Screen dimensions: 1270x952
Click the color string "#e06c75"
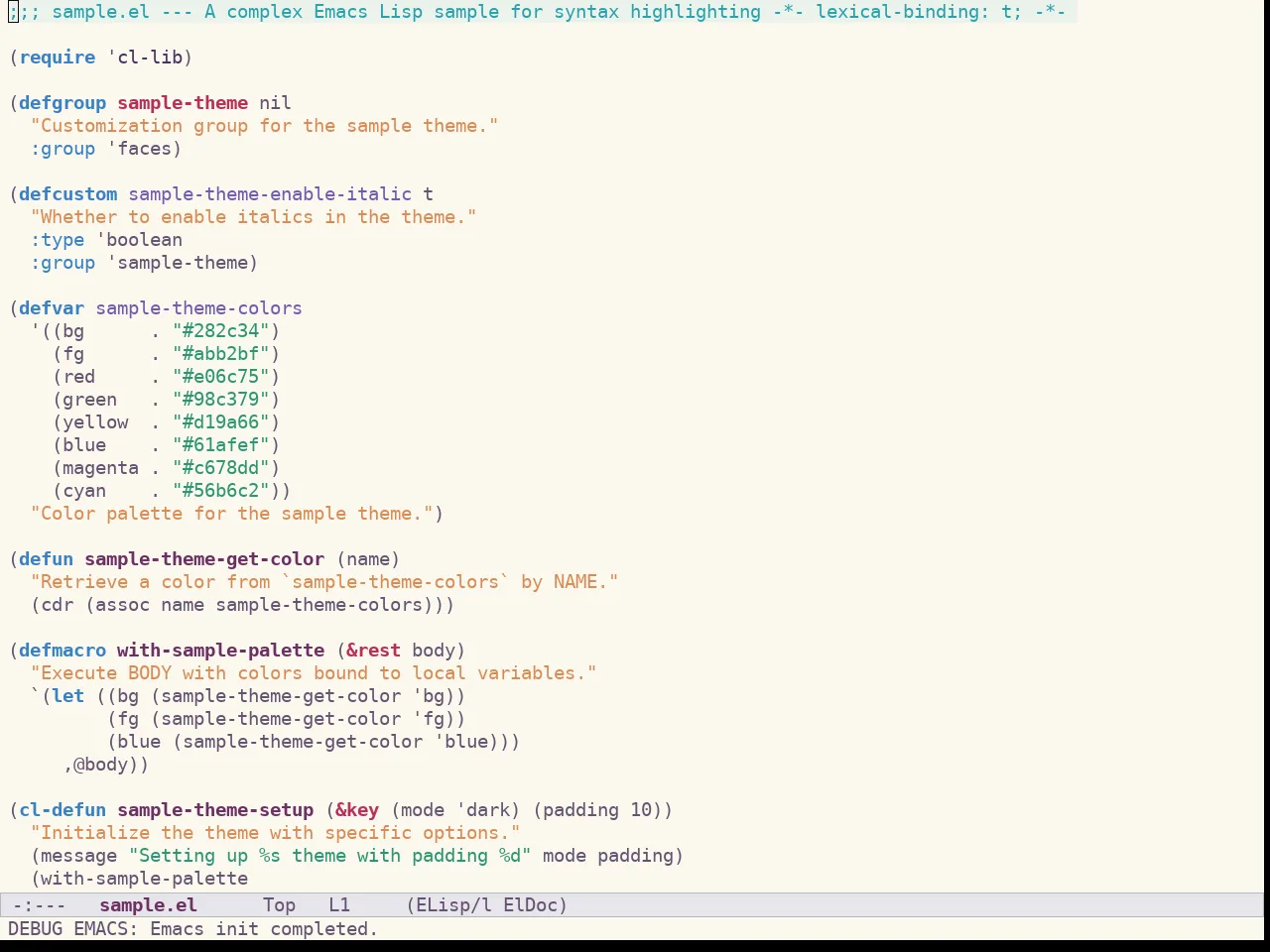220,377
